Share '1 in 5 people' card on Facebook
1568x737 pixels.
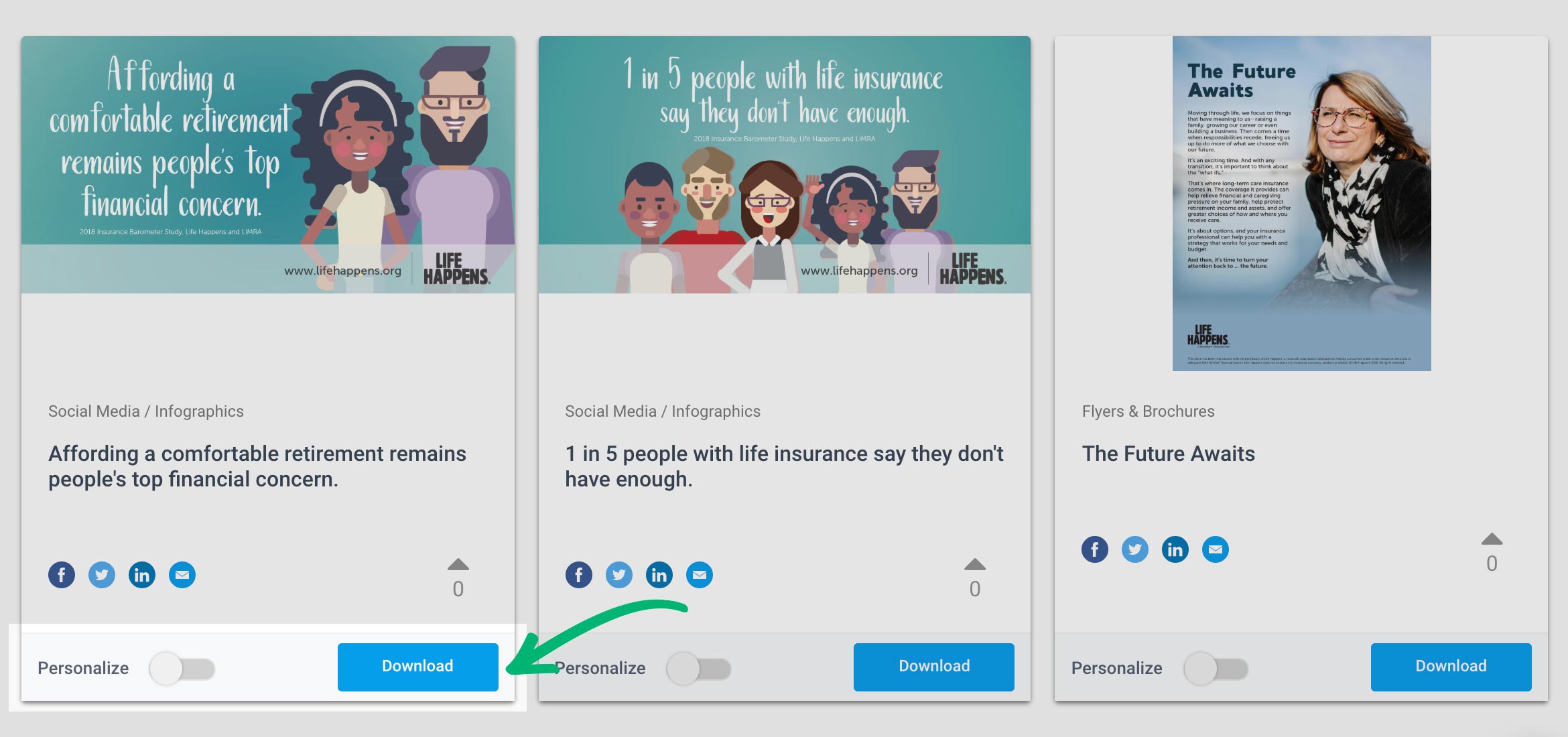tap(579, 575)
